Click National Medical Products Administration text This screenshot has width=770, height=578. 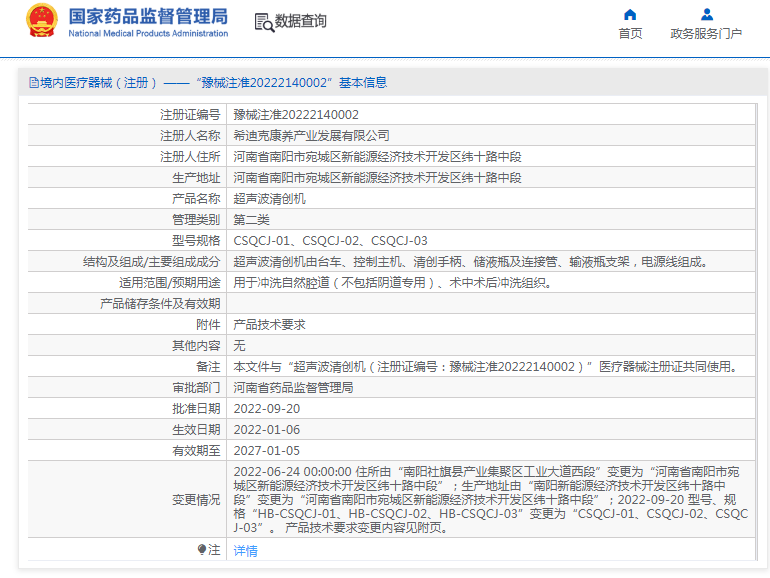pos(148,33)
